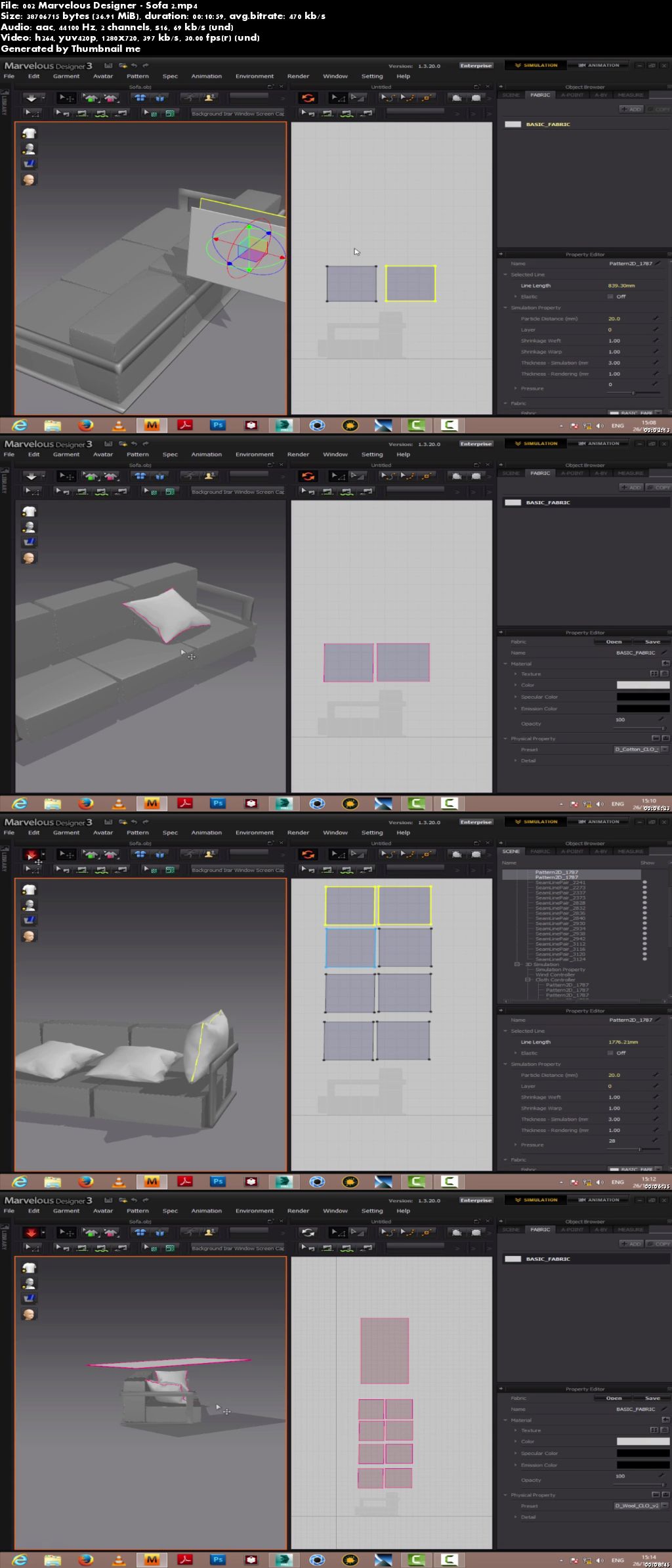Click Specular Color swatch in D_Cotton panel

[x=642, y=697]
